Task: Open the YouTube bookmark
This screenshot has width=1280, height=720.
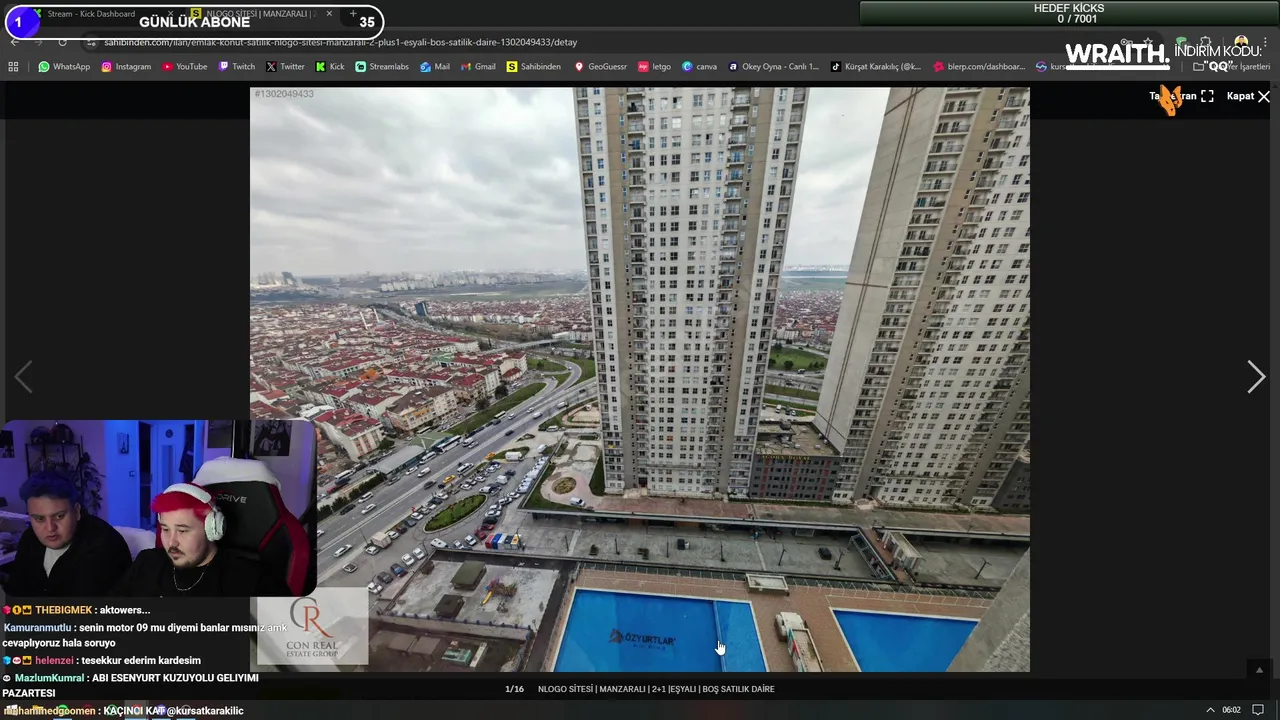Action: point(184,67)
